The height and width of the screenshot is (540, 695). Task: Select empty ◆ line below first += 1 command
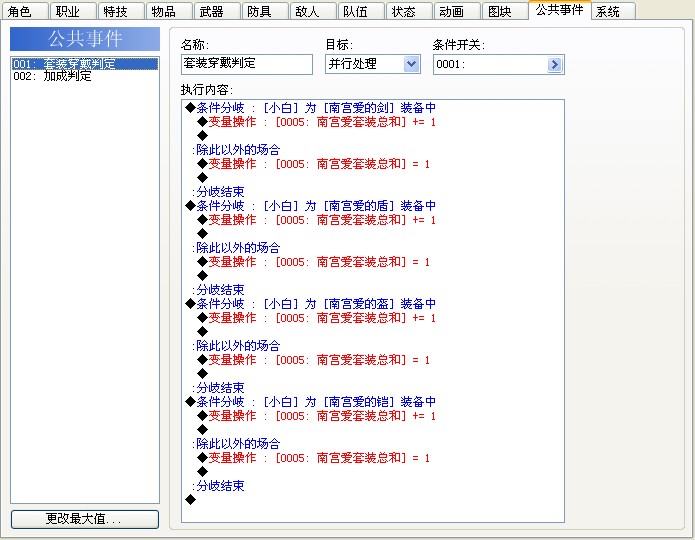pyautogui.click(x=203, y=136)
